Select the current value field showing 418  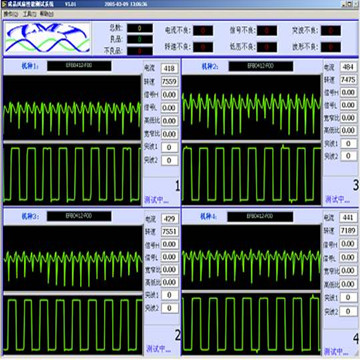(x=170, y=69)
